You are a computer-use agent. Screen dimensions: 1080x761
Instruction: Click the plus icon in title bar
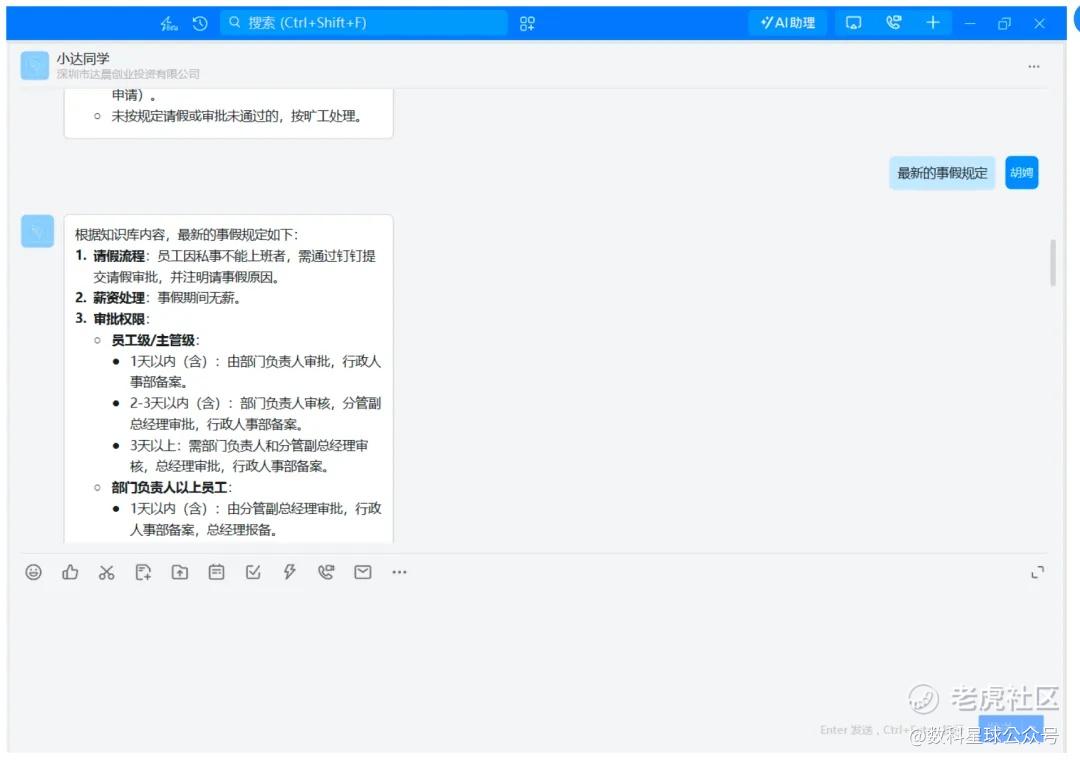click(x=933, y=23)
